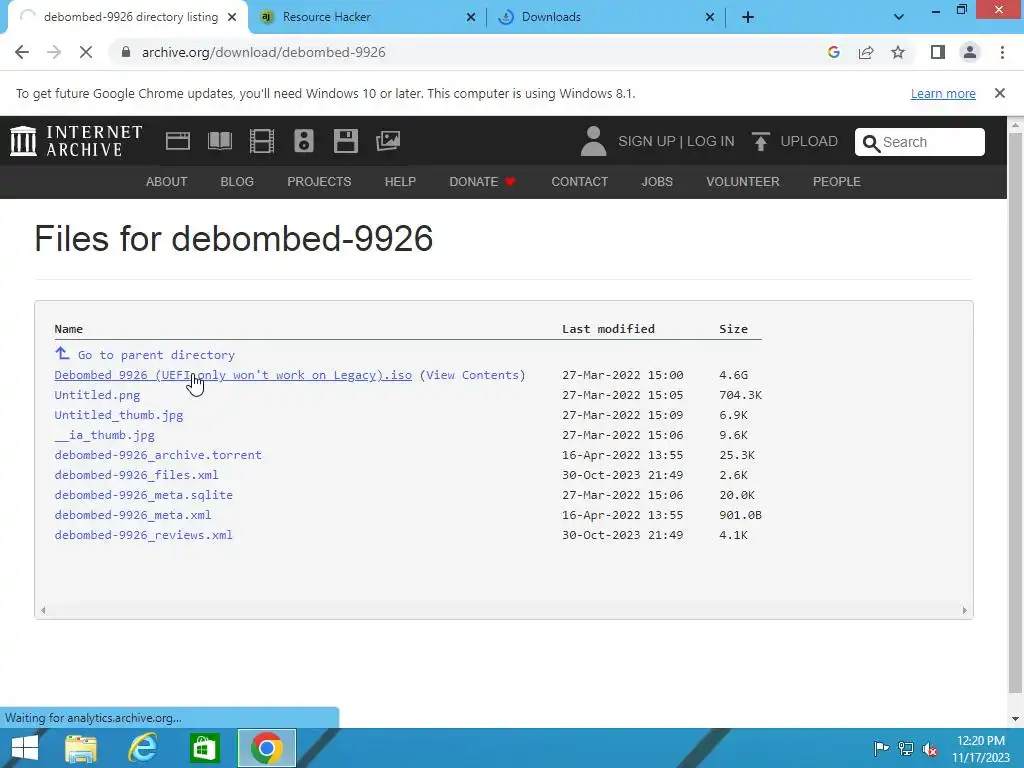Click the Learn more link
This screenshot has height=768, width=1024.
(943, 93)
